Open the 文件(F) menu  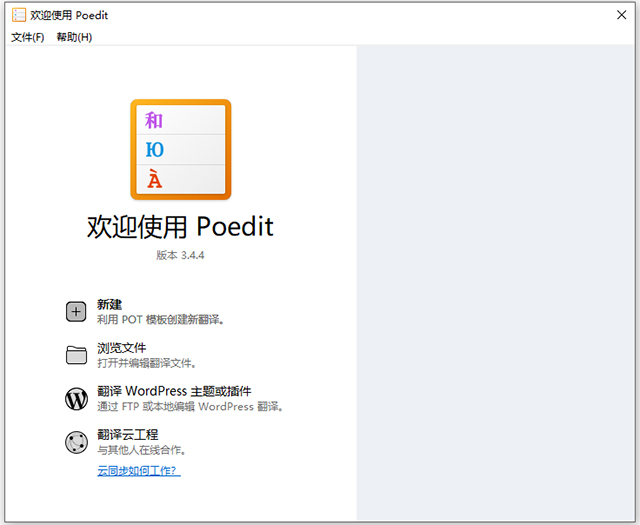point(27,37)
